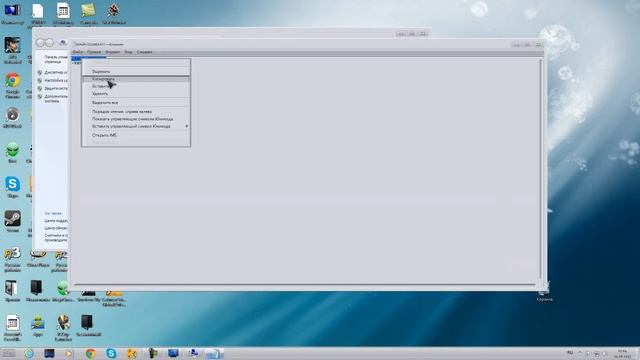This screenshot has height=360, width=640.
Task: Open system protection link in Control Panel sidebar
Action: click(x=56, y=88)
